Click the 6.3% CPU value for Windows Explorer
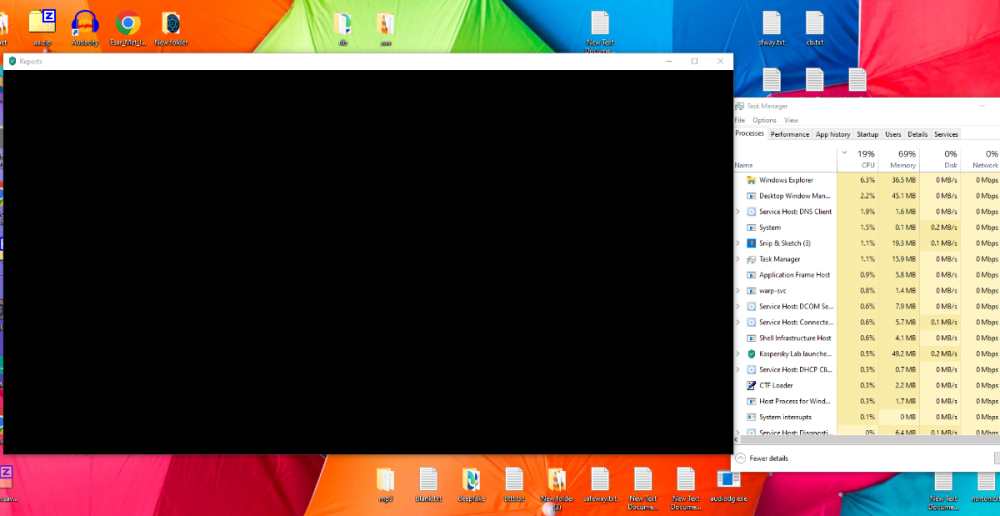Screen dimensions: 1000x516 click(867, 180)
